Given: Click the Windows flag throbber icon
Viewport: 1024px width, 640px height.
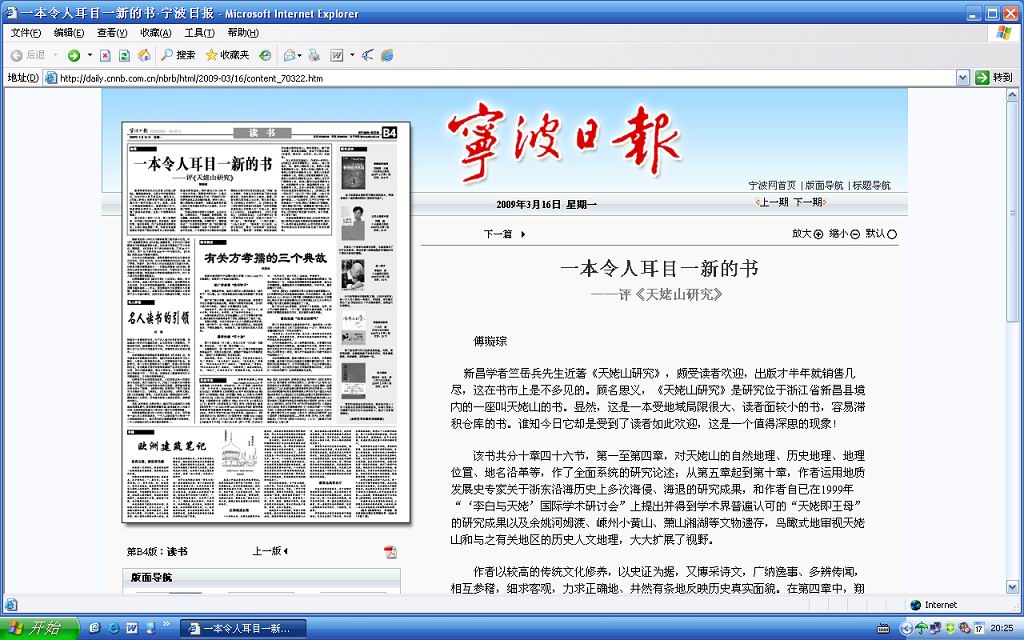Looking at the screenshot, I should (x=1004, y=33).
